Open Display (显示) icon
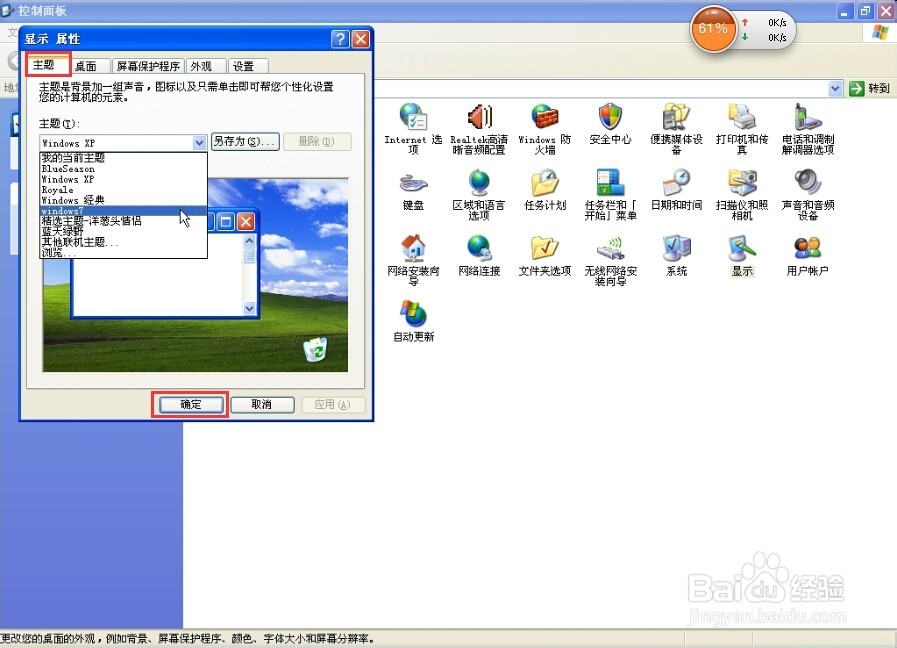Screen dimensions: 897x648 click(742, 248)
